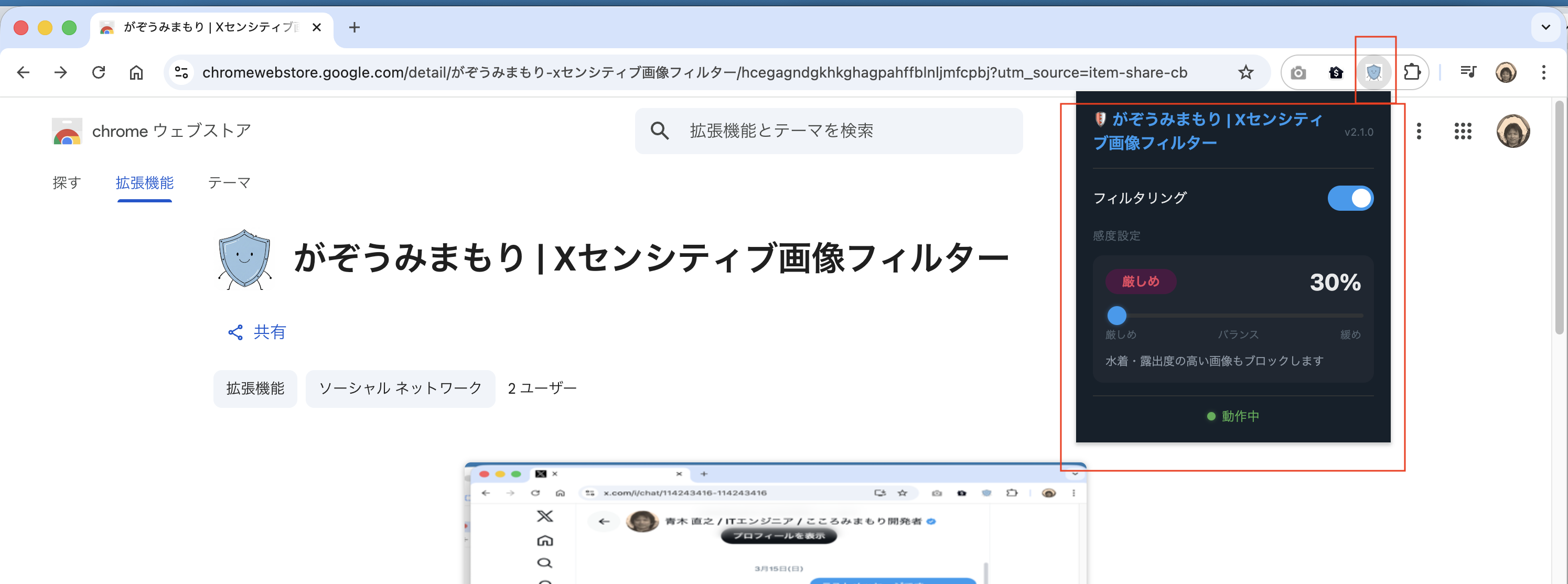Screen dimensions: 1568x584
Task: Open the media playback controls icon
Action: pyautogui.click(x=1468, y=72)
